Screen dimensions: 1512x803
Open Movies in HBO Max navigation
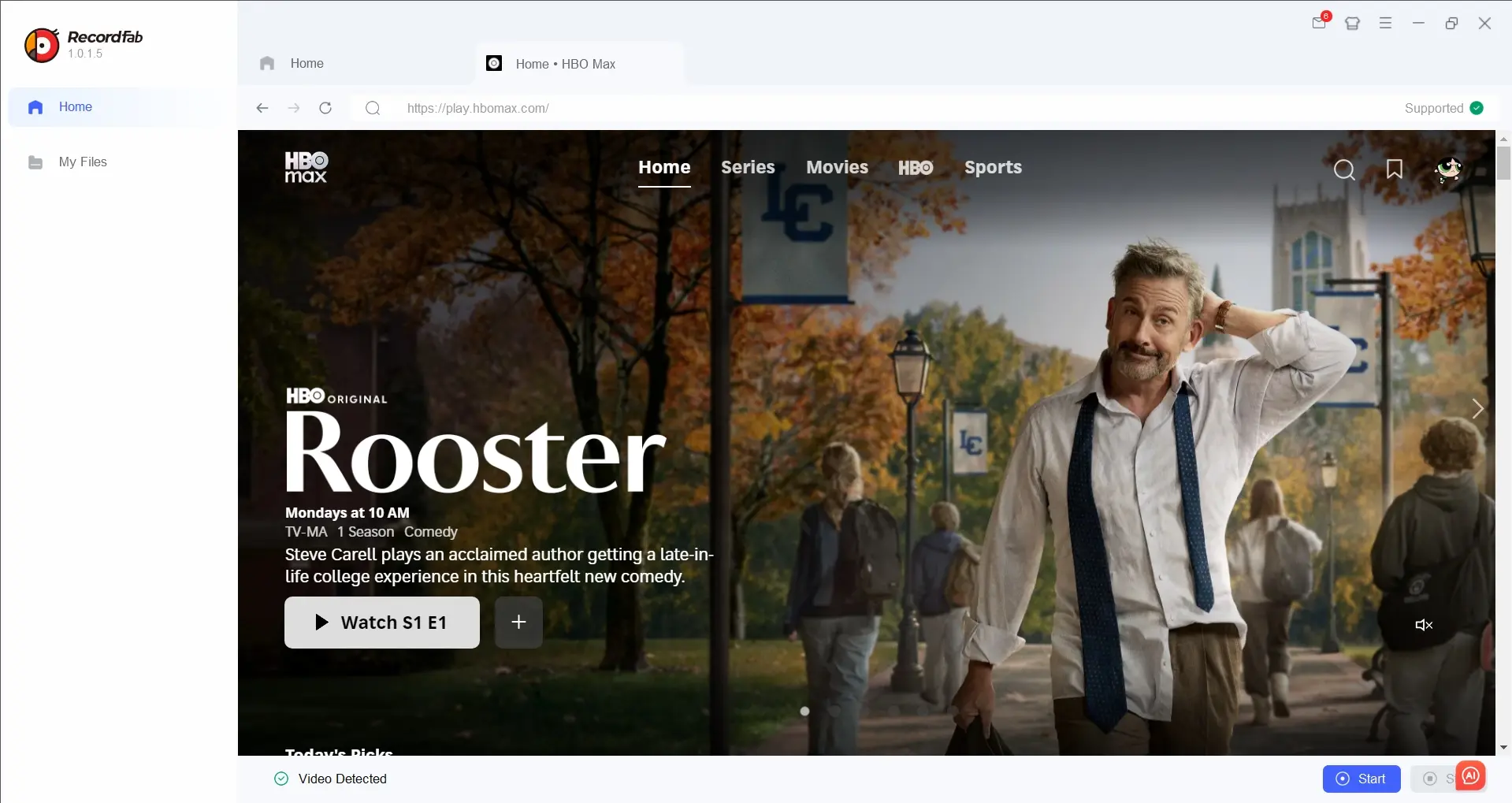837,167
